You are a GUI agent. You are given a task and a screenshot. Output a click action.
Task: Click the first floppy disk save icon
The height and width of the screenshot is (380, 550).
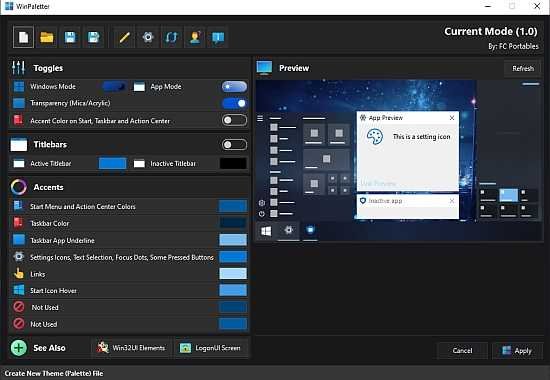tap(70, 37)
